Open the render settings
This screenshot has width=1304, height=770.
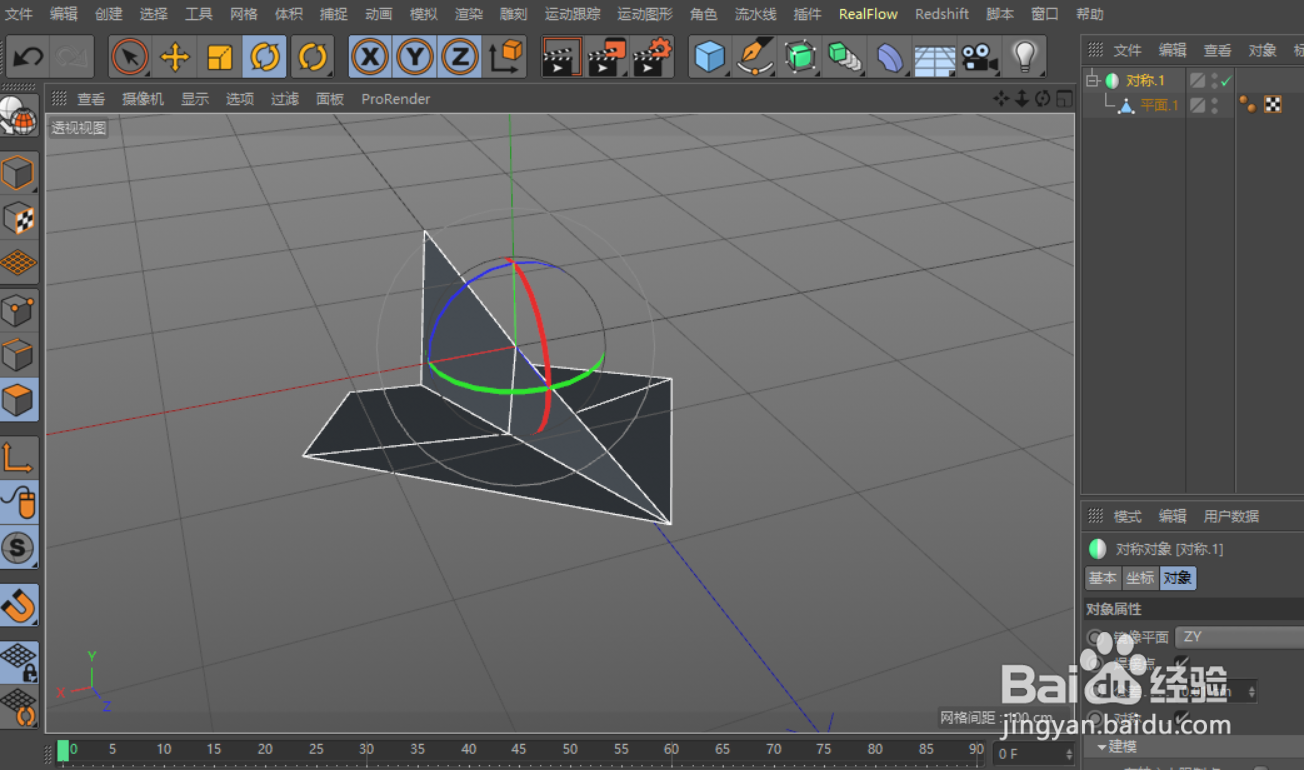coord(652,57)
